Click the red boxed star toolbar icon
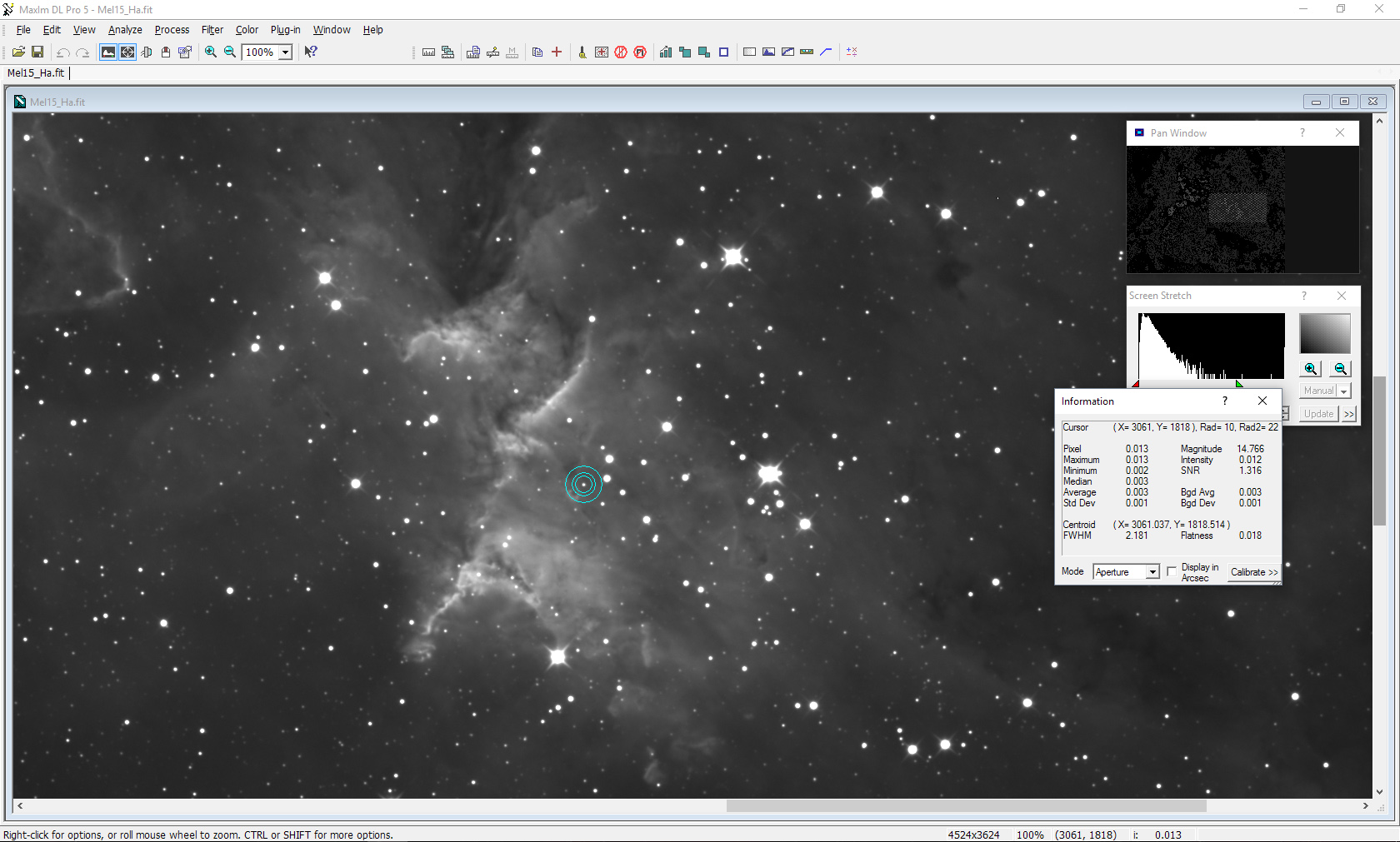Screen dimensions: 1400x842 [x=602, y=52]
